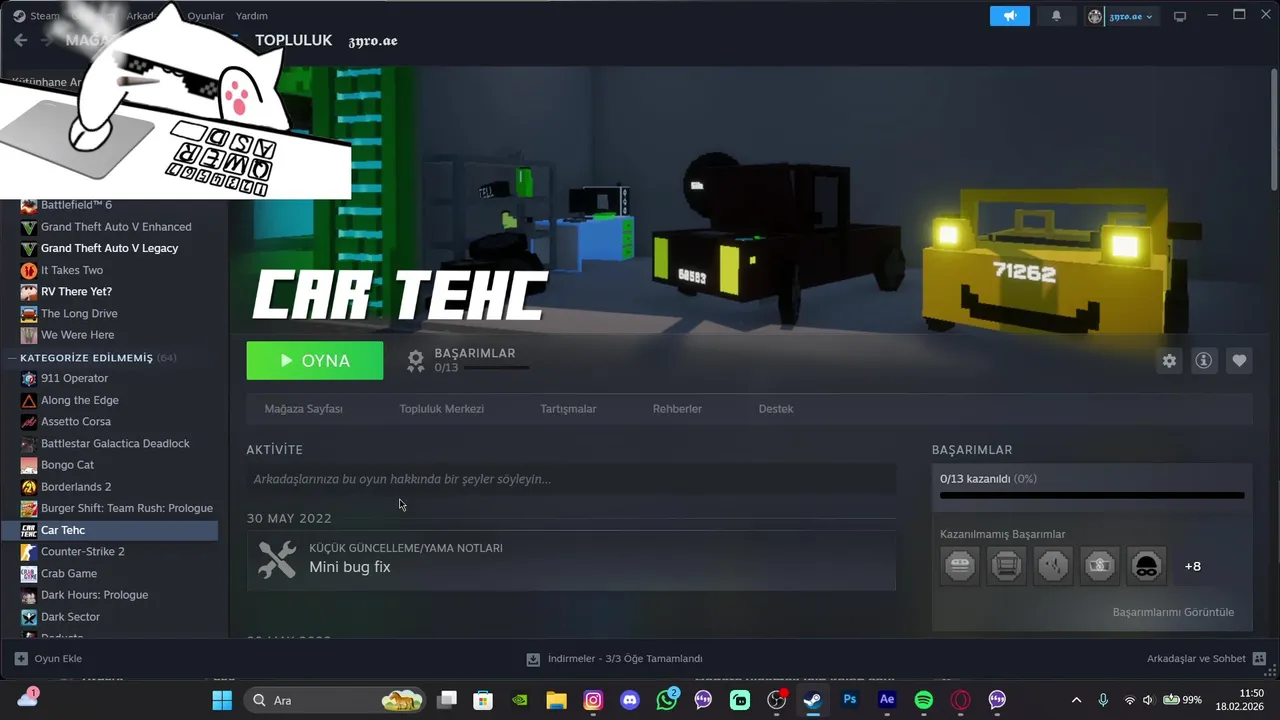The width and height of the screenshot is (1280, 720).
Task: Switch to Big Picture mode monitor icon
Action: 1180,16
